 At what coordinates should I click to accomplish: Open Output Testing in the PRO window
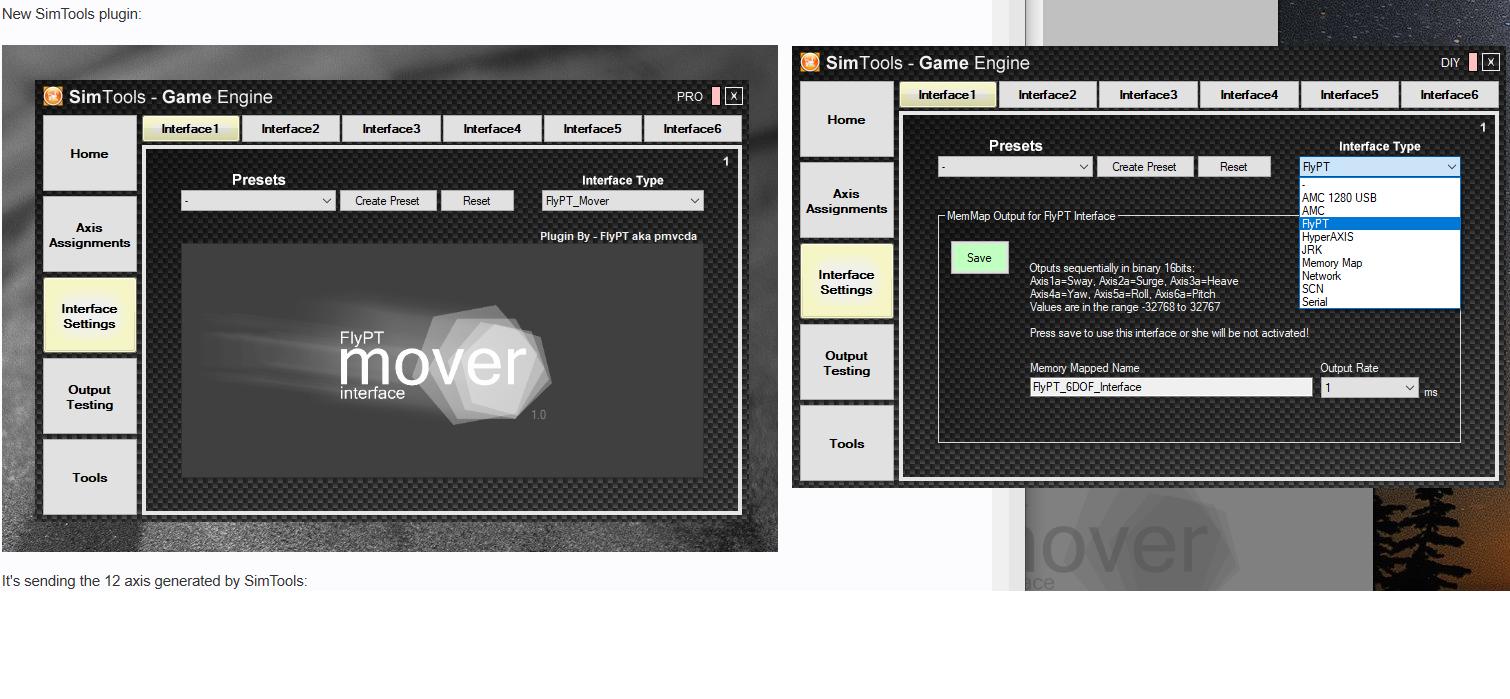pos(90,396)
